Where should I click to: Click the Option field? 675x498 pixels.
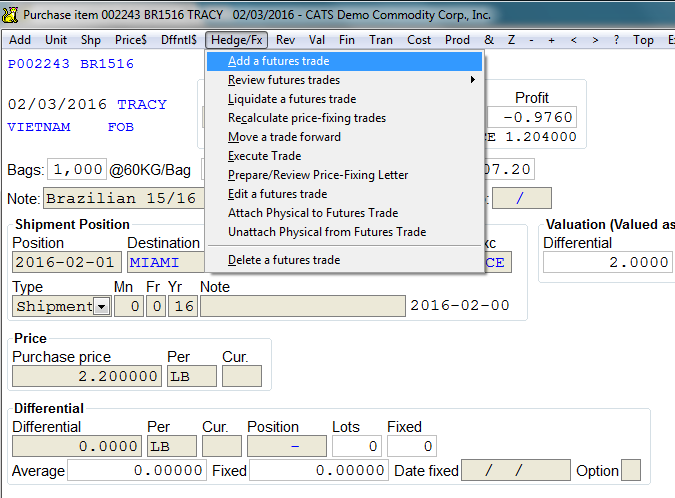coord(631,470)
